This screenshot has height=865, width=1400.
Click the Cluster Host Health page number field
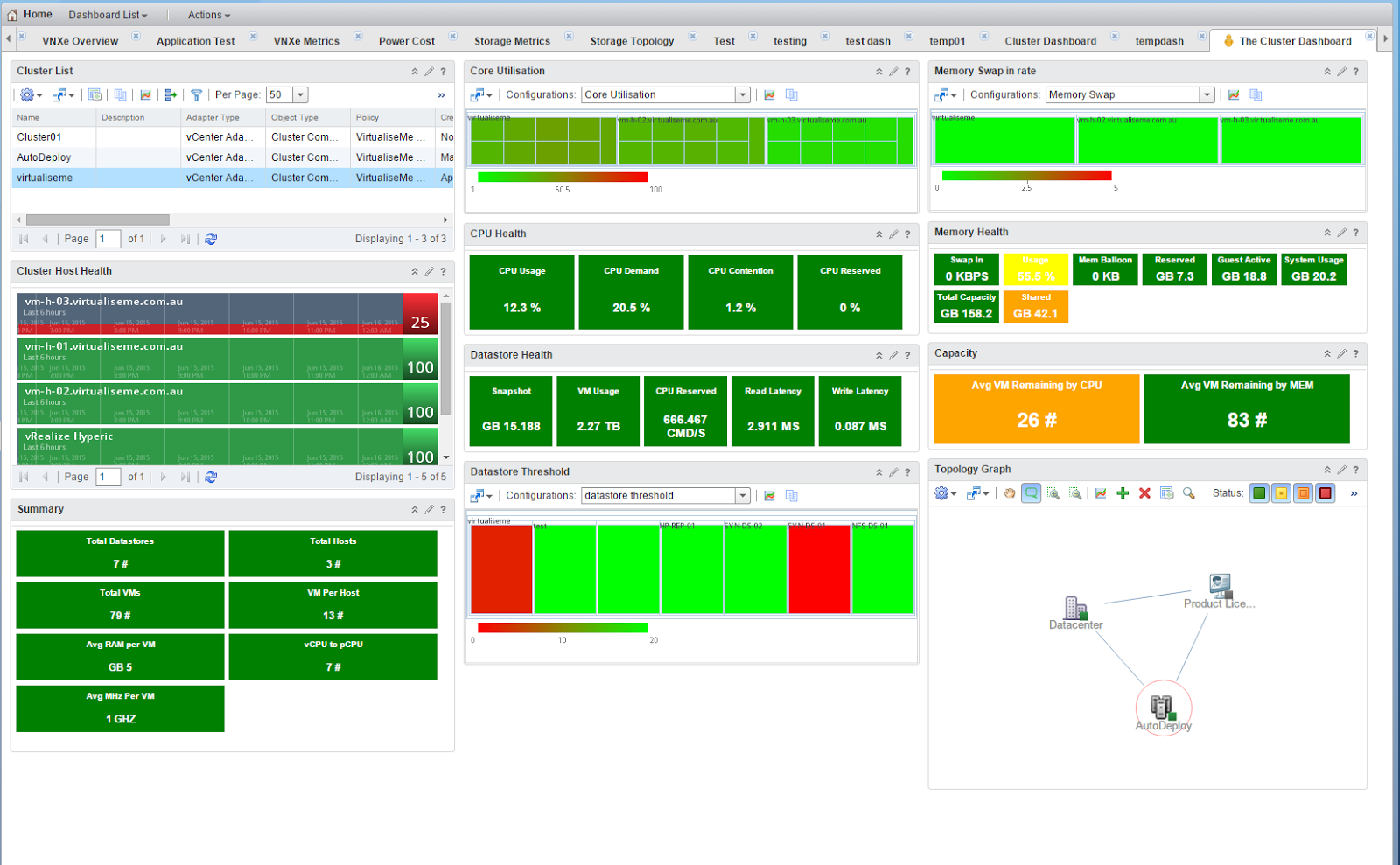coord(108,477)
